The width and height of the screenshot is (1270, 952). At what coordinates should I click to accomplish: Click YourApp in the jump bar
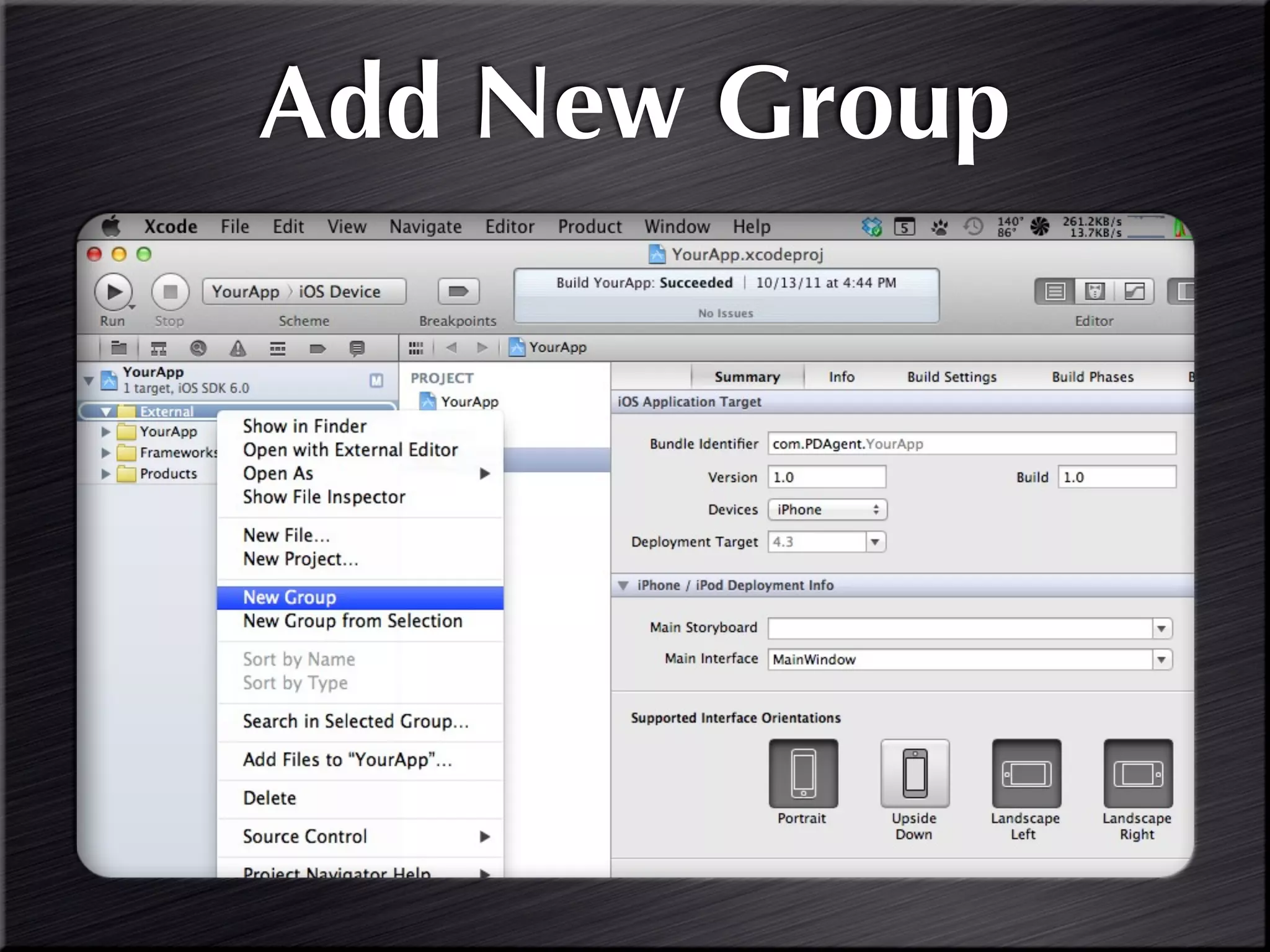[x=548, y=347]
